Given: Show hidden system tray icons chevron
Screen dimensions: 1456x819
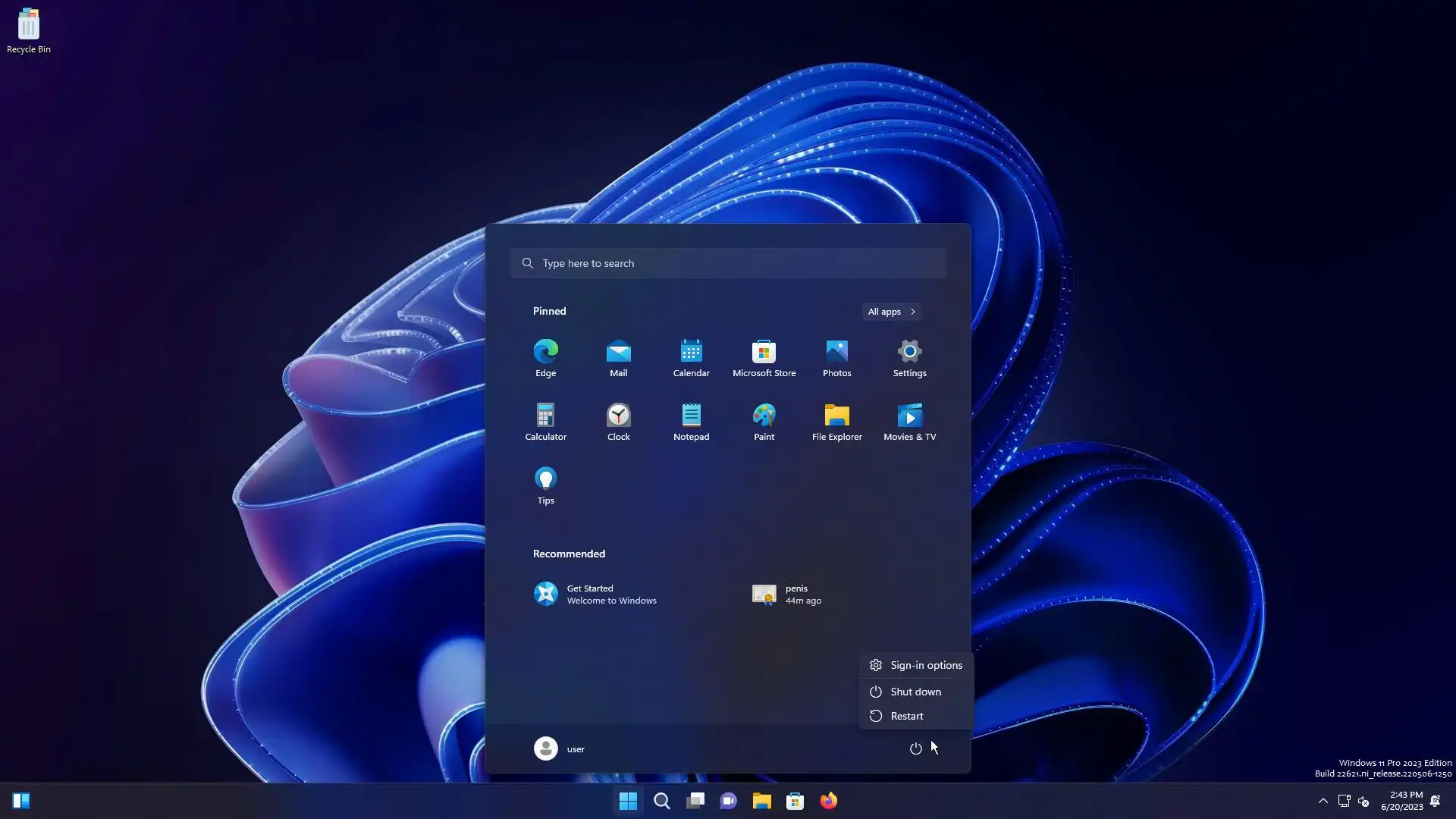Looking at the screenshot, I should point(1323,801).
